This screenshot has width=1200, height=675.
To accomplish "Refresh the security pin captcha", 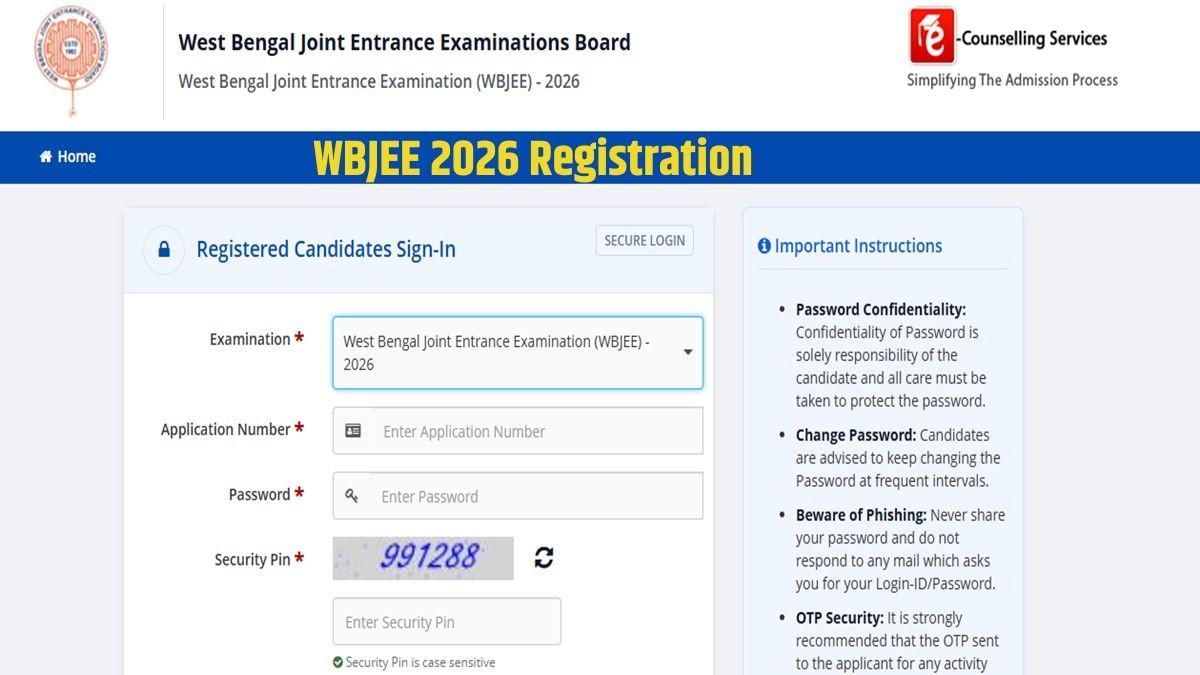I will pos(544,558).
